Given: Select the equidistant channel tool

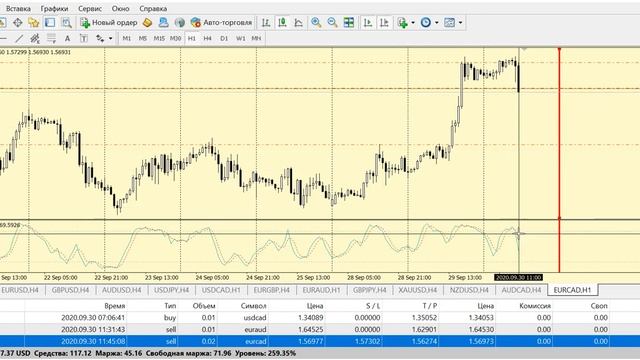Looking at the screenshot, I should click(x=35, y=38).
